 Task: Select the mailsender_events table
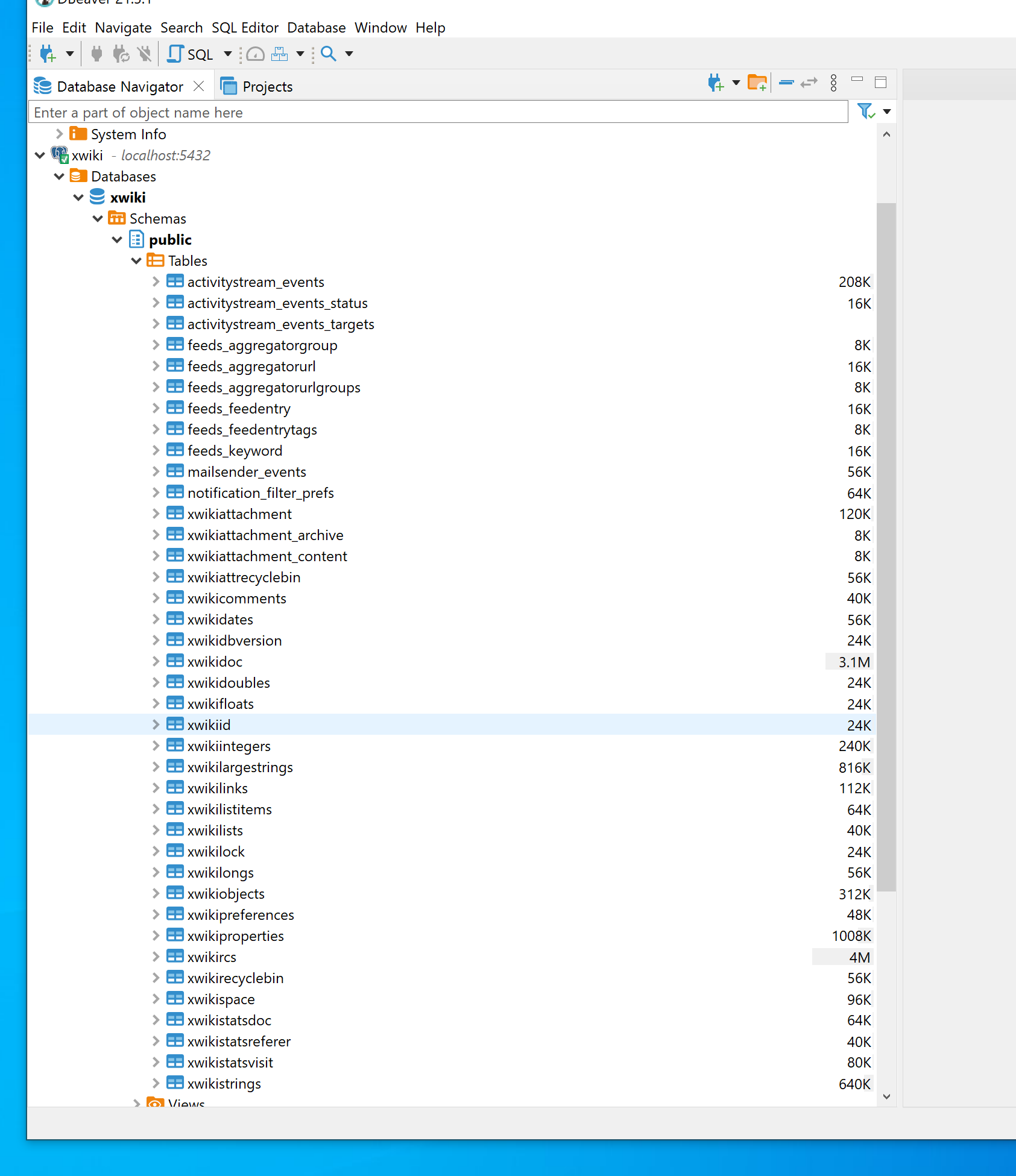point(247,472)
